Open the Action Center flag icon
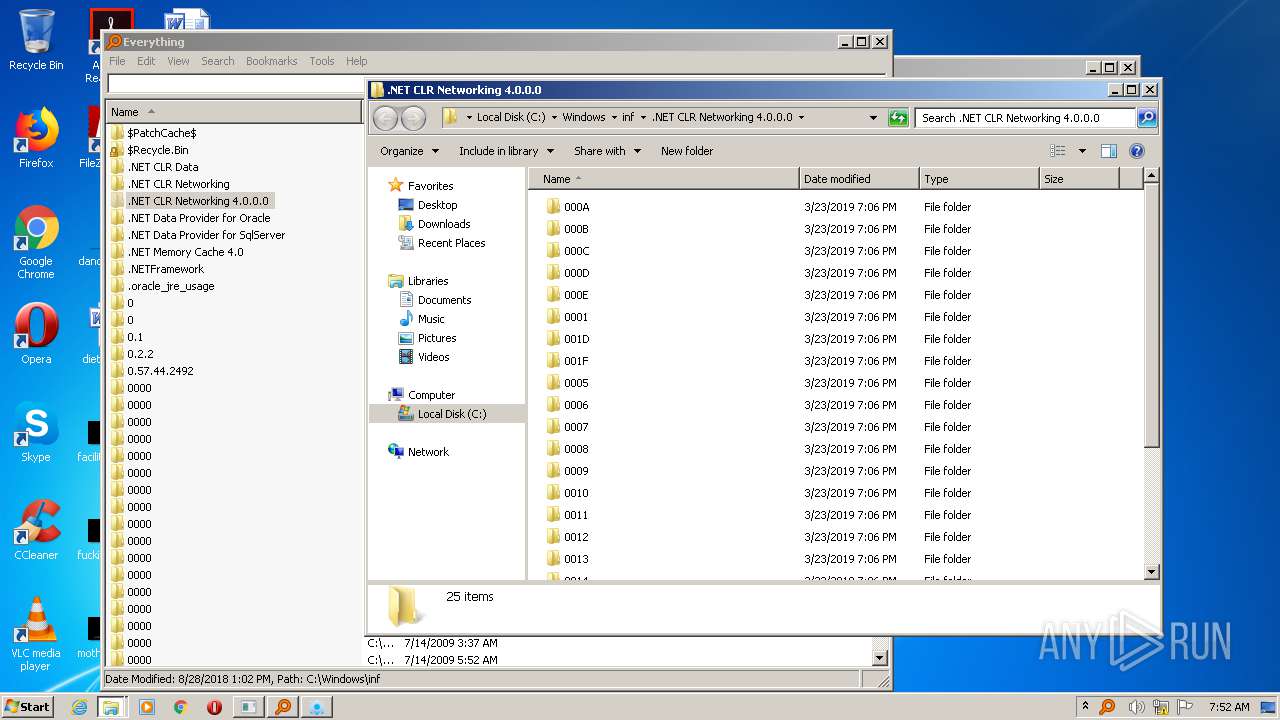 point(1186,707)
